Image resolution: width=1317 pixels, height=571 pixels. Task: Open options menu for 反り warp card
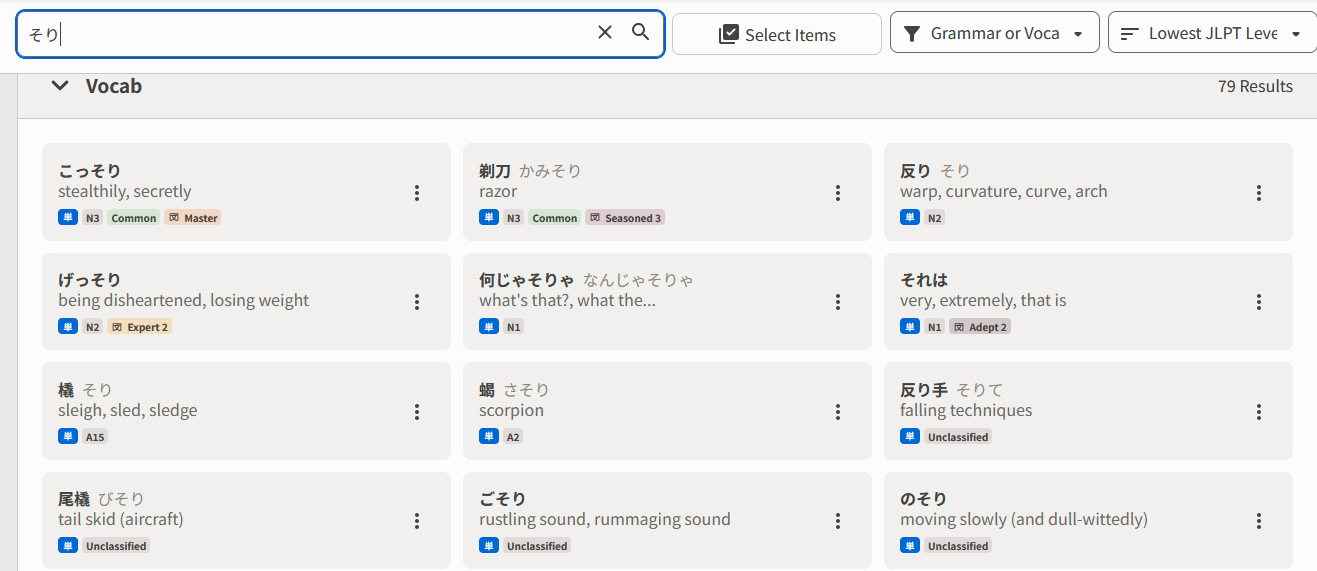tap(1259, 193)
